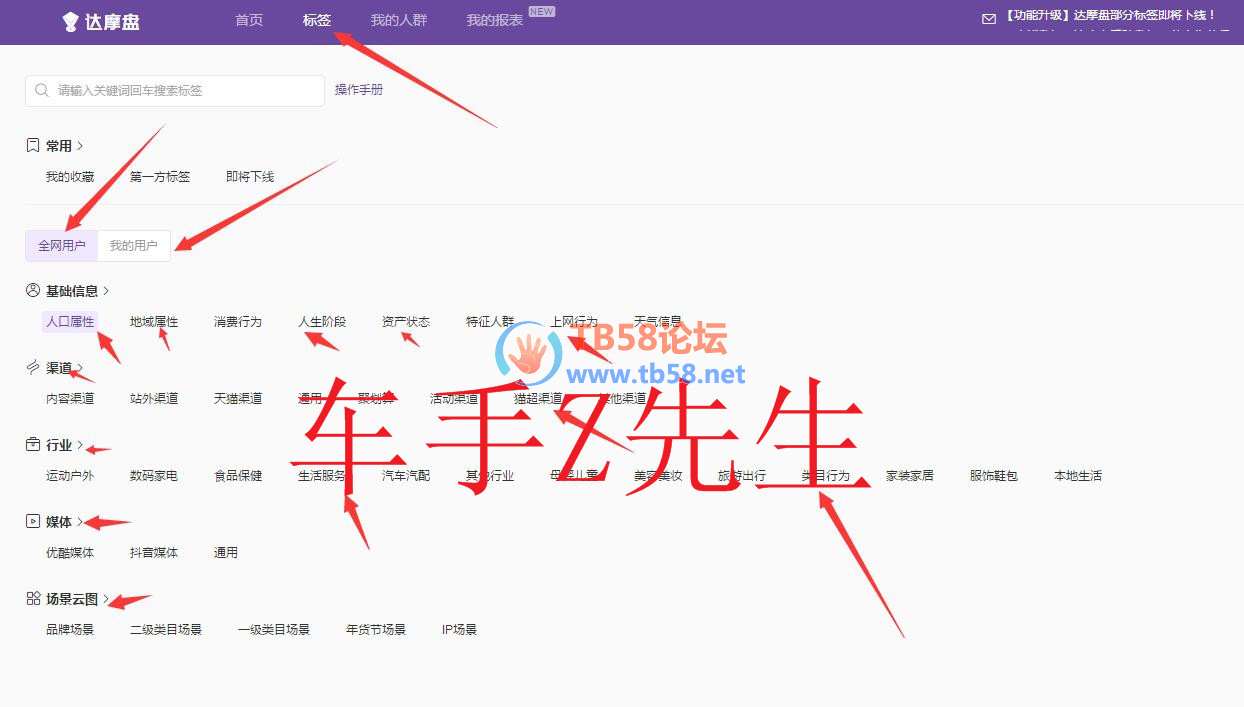Open the 首页 navigation tab
Image resolution: width=1244 pixels, height=707 pixels.
pos(249,20)
